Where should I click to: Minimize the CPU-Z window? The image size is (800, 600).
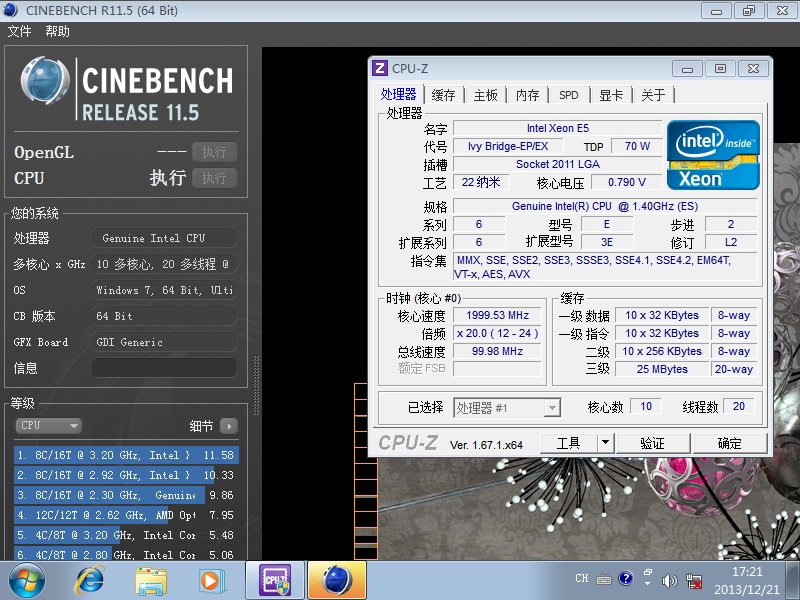pyautogui.click(x=687, y=68)
